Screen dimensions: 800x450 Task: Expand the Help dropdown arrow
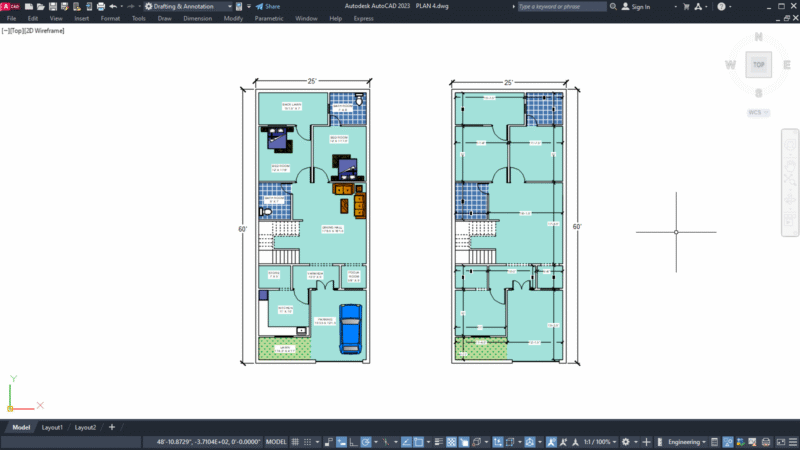[730, 7]
